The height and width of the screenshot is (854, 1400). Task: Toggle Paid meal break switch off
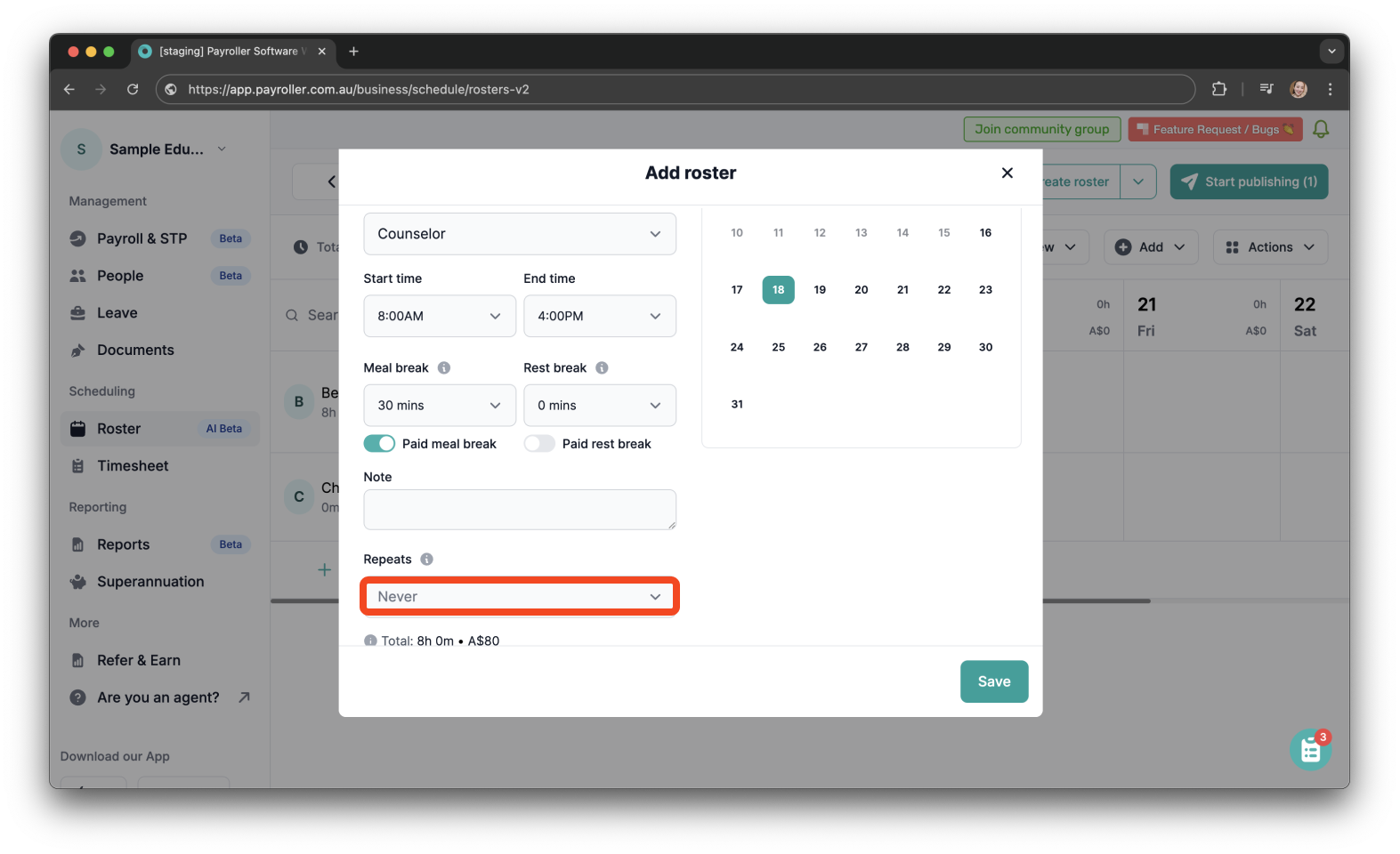pyautogui.click(x=379, y=443)
